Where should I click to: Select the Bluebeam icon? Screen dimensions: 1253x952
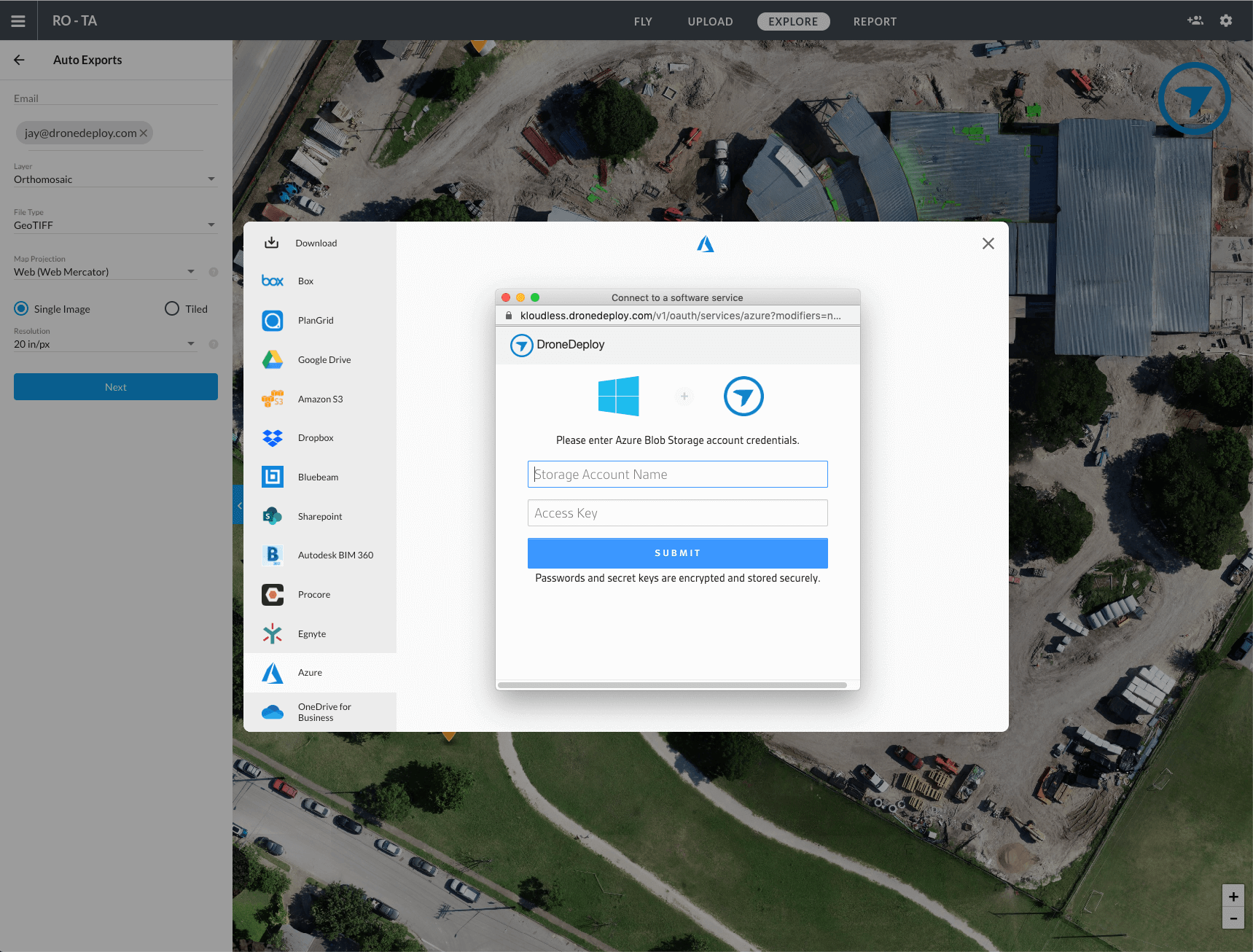273,477
